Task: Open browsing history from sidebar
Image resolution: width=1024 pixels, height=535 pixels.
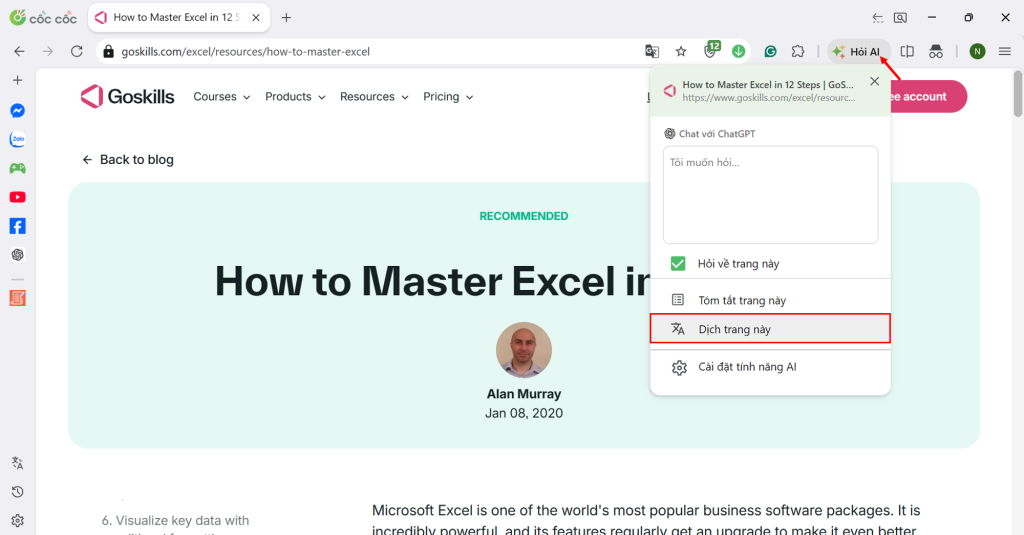Action: 18,492
